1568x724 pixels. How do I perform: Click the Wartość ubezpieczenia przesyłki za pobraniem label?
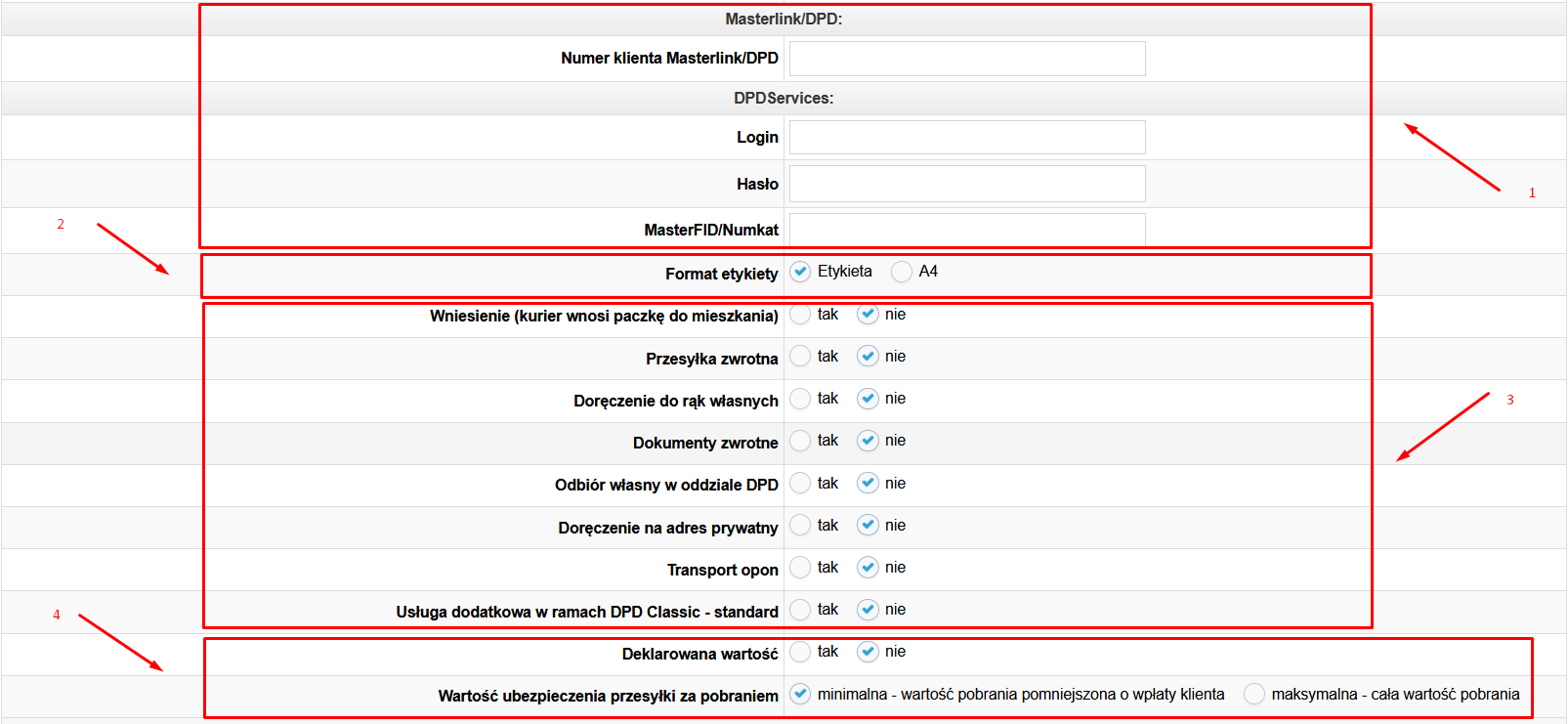pos(608,696)
